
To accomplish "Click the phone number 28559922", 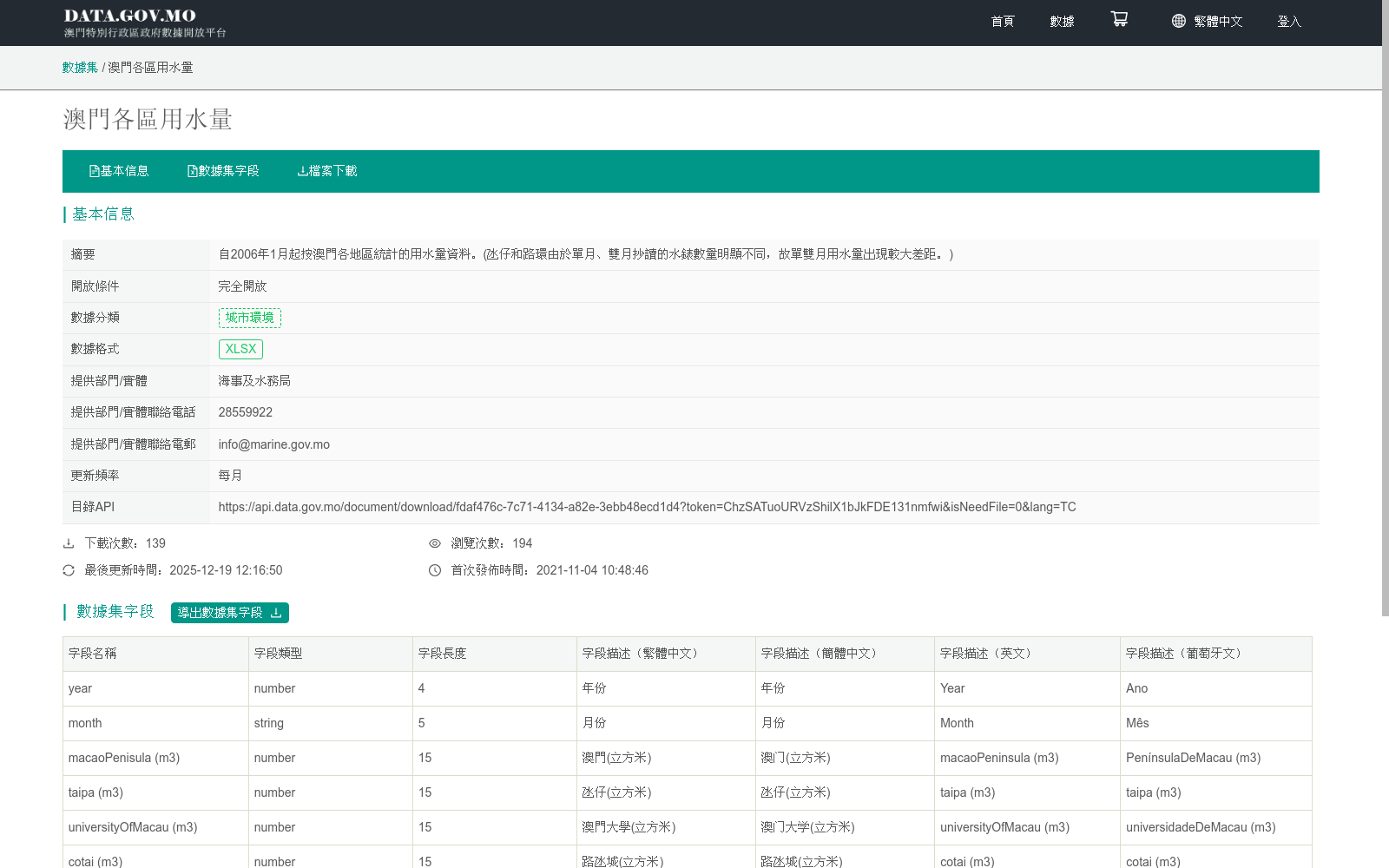I will click(245, 412).
